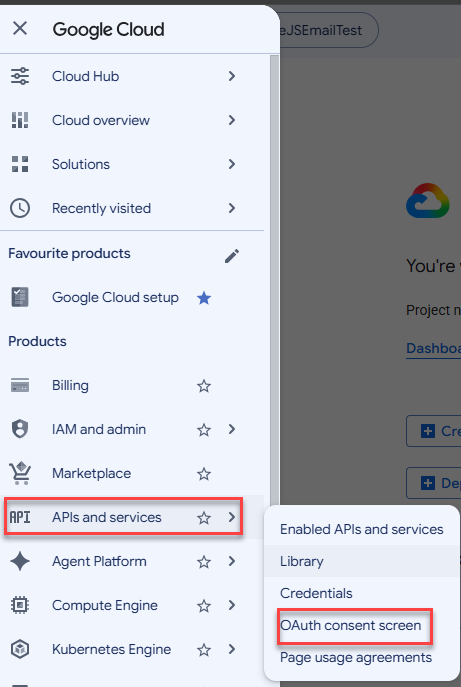The image size is (461, 687).
Task: Expand the Cloud Hub submenu chevron
Action: (x=232, y=76)
